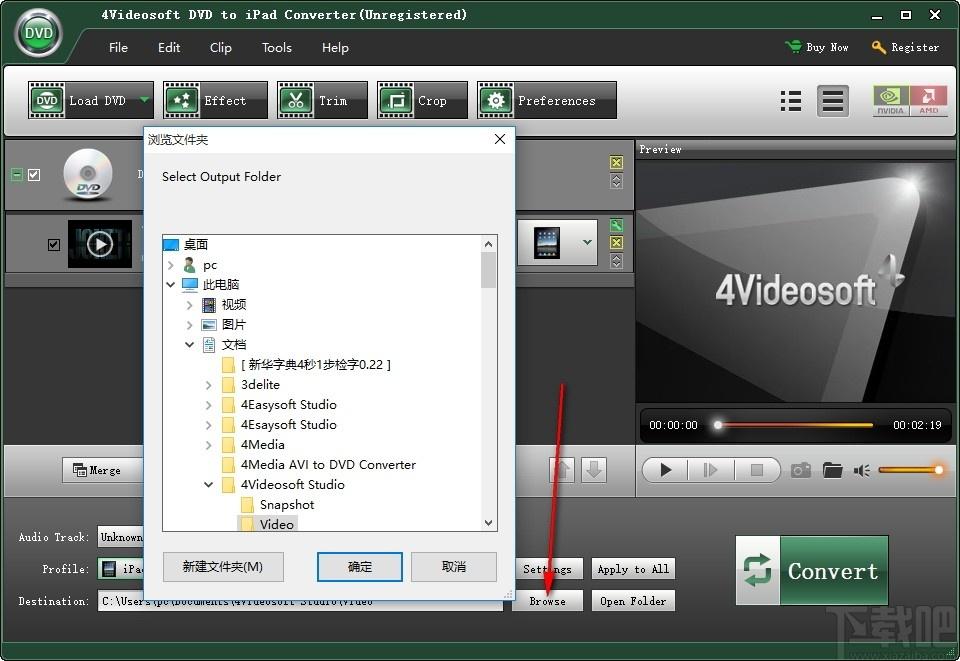This screenshot has height=661, width=960.
Task: Click the preview progress slider
Action: (795, 425)
